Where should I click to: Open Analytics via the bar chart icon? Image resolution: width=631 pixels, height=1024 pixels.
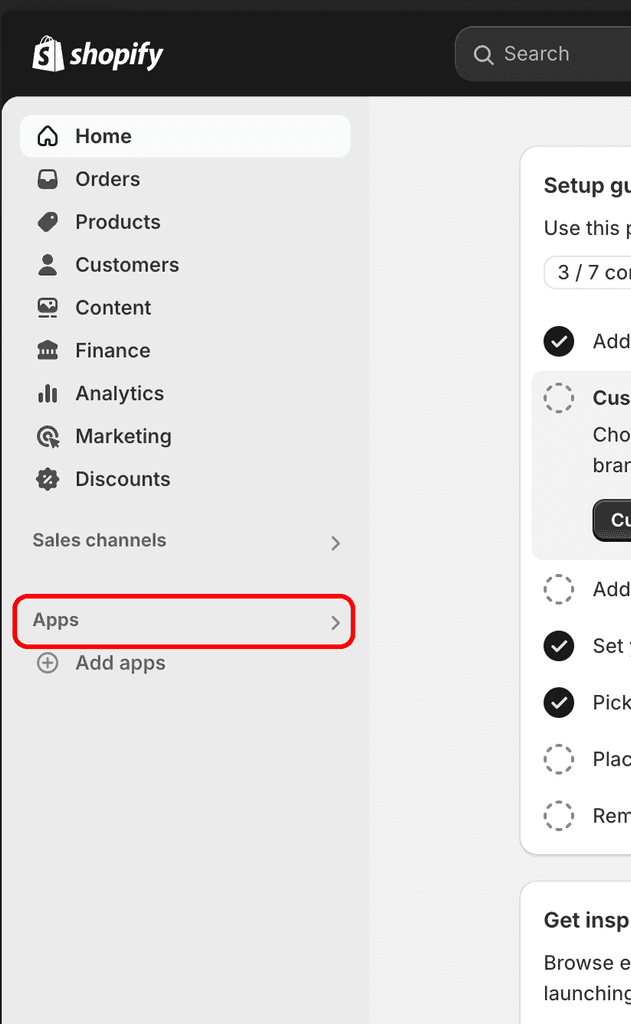click(47, 393)
